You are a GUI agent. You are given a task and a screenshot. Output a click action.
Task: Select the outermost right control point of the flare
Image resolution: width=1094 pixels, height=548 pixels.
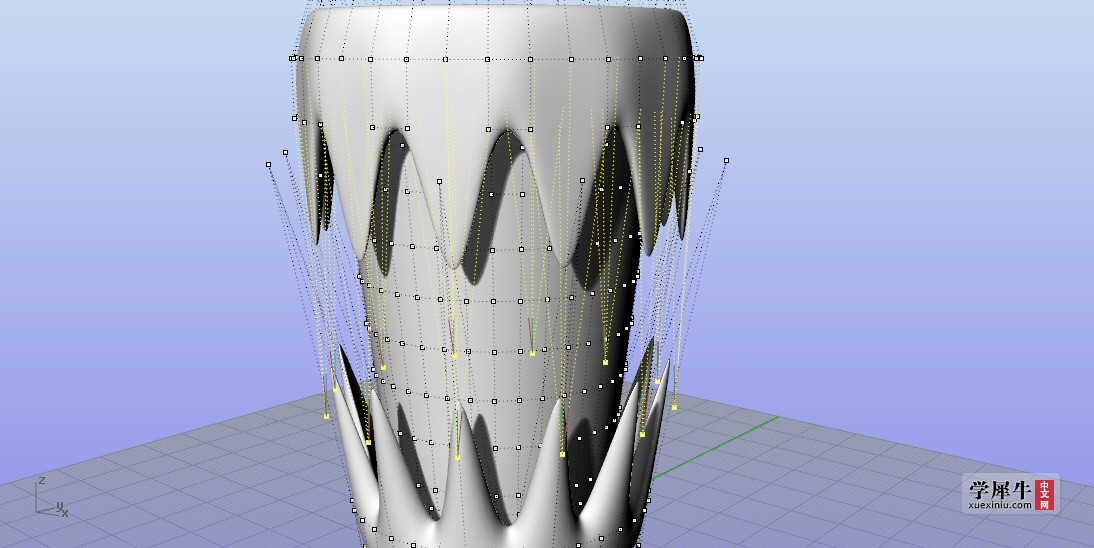[x=726, y=161]
